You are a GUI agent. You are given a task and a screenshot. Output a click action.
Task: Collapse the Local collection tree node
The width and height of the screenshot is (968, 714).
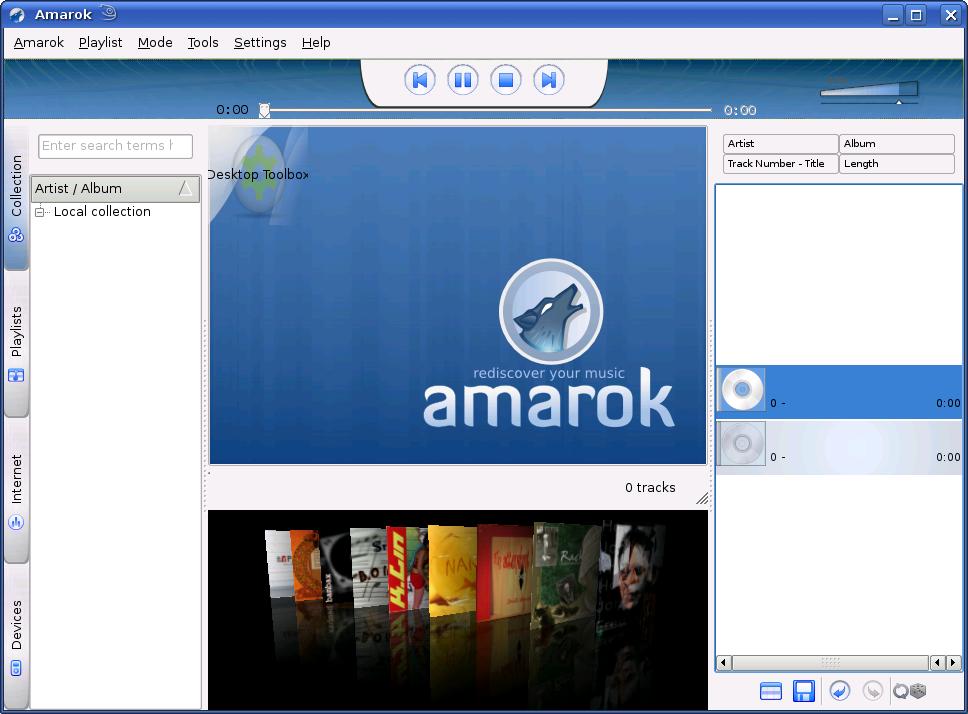coord(40,212)
